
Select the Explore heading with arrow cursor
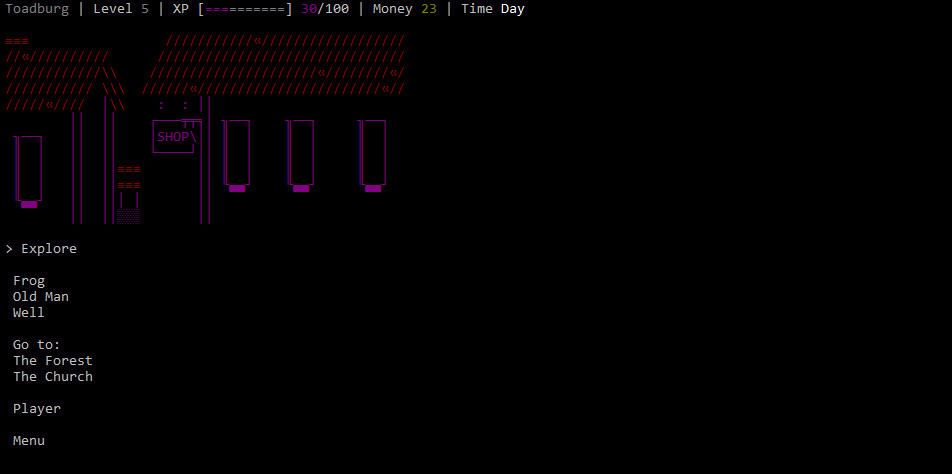pyautogui.click(x=41, y=249)
